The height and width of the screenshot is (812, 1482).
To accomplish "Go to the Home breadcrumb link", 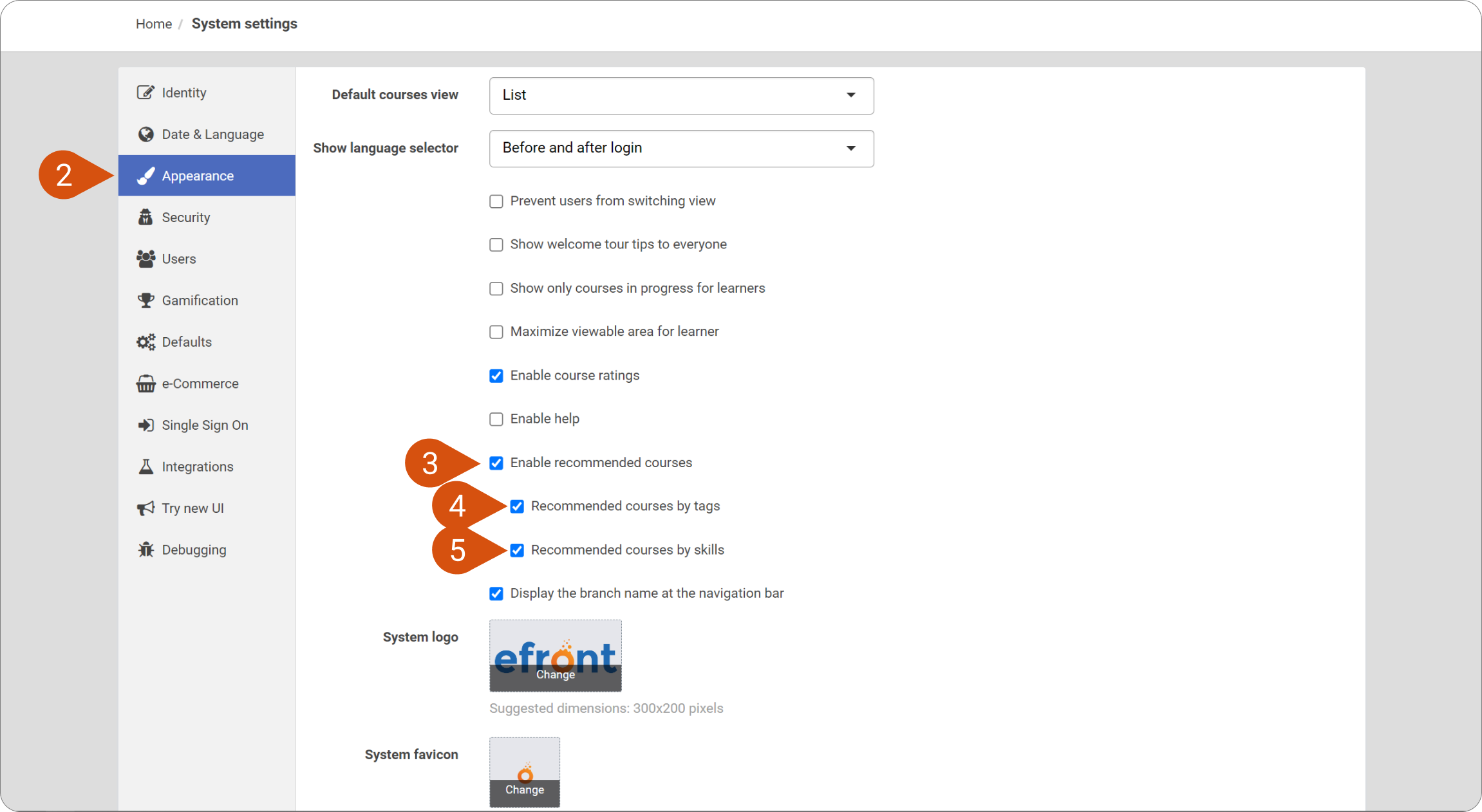I will tap(154, 24).
